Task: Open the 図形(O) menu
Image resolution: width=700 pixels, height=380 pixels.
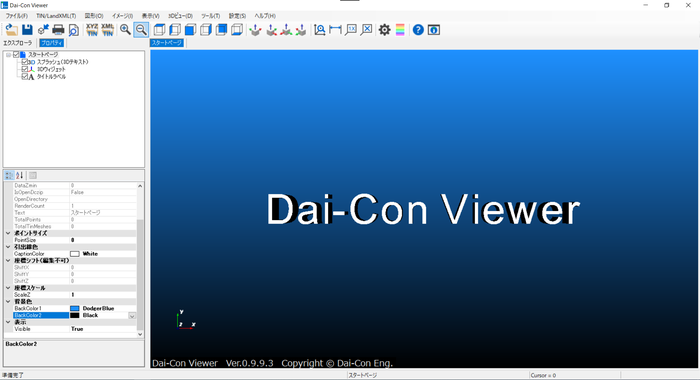Action: click(x=94, y=16)
